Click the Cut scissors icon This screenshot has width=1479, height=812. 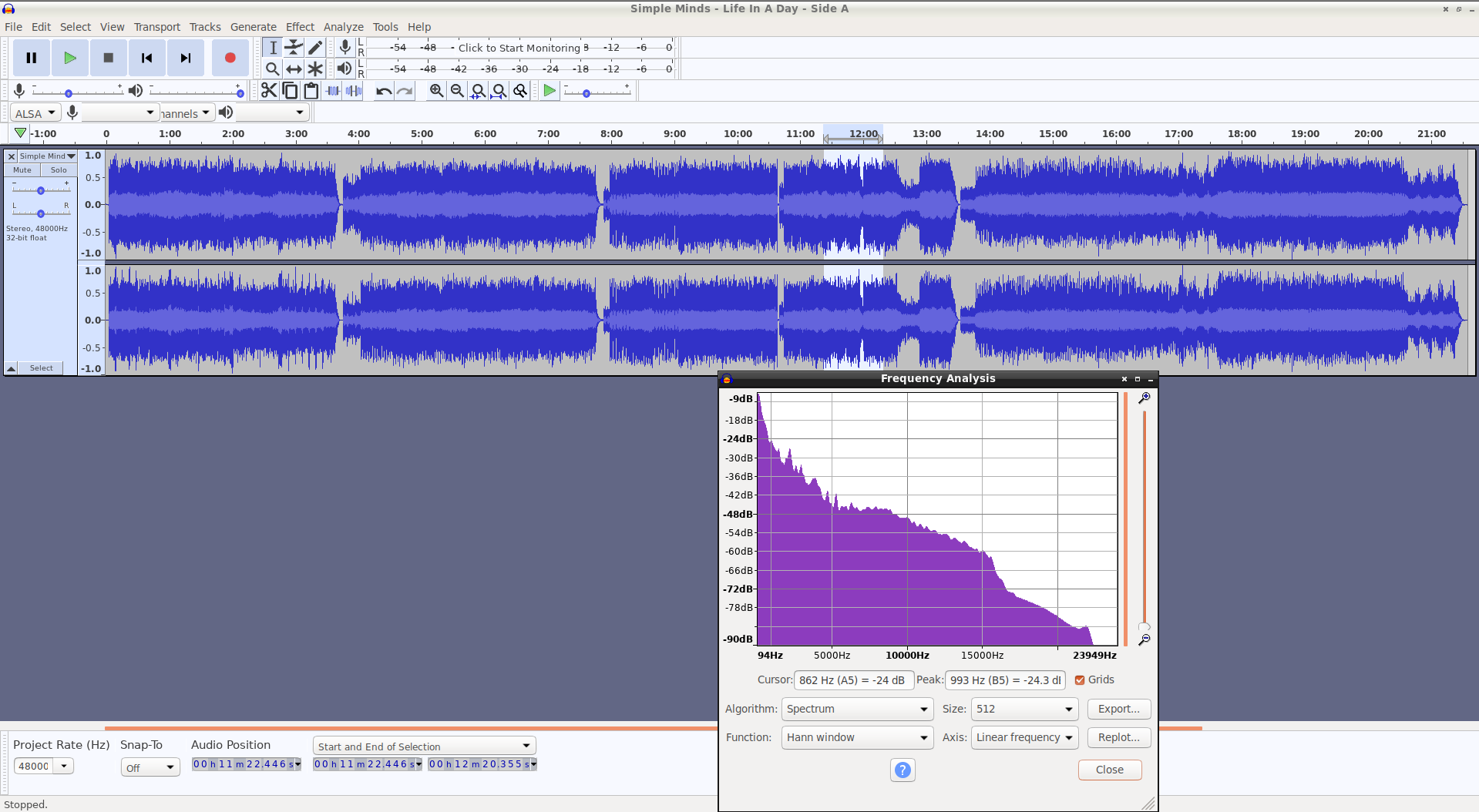click(x=269, y=91)
